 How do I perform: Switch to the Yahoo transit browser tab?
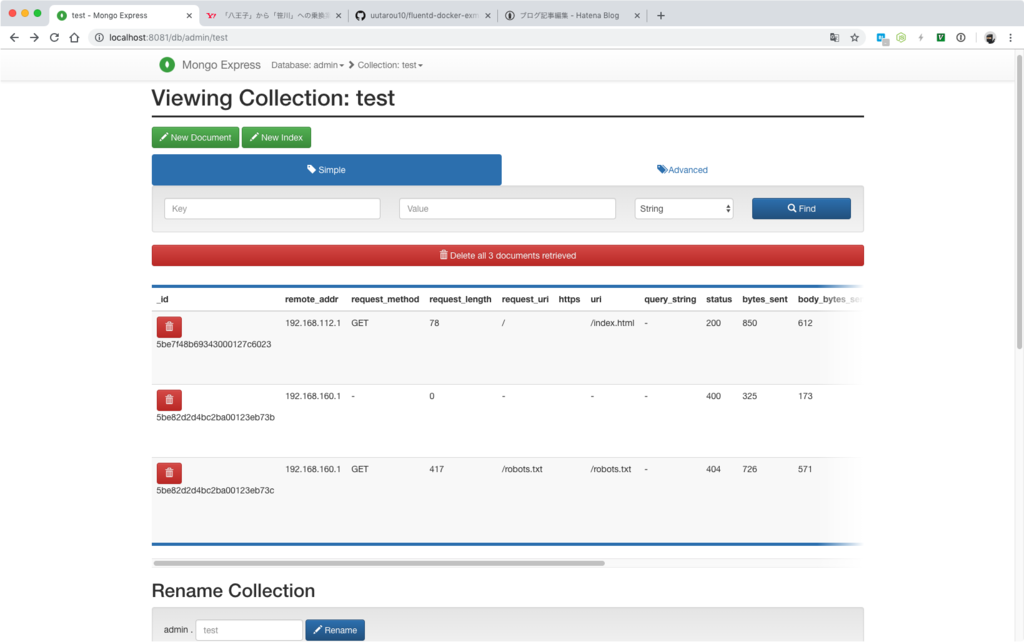click(274, 15)
